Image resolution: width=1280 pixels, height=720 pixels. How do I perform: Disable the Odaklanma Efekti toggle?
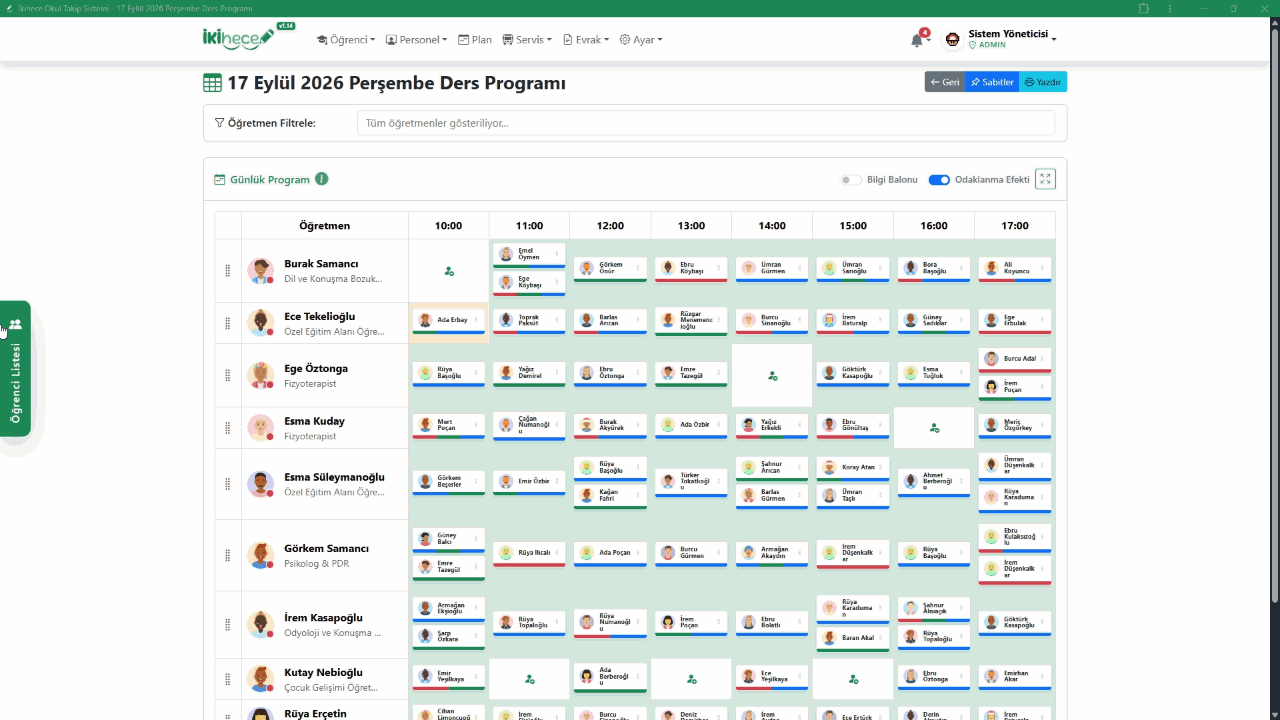click(x=939, y=180)
